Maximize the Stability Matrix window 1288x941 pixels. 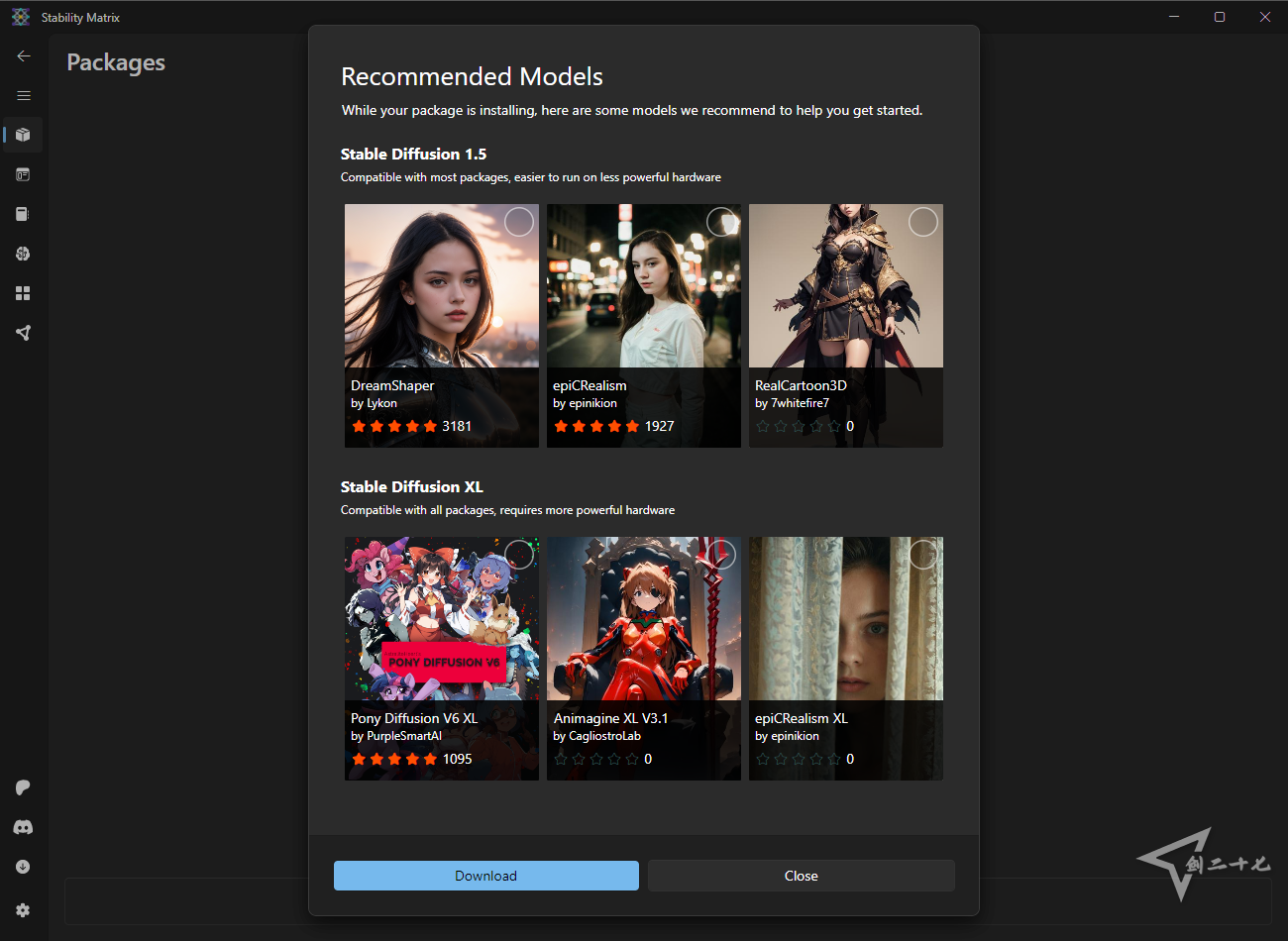(x=1220, y=17)
